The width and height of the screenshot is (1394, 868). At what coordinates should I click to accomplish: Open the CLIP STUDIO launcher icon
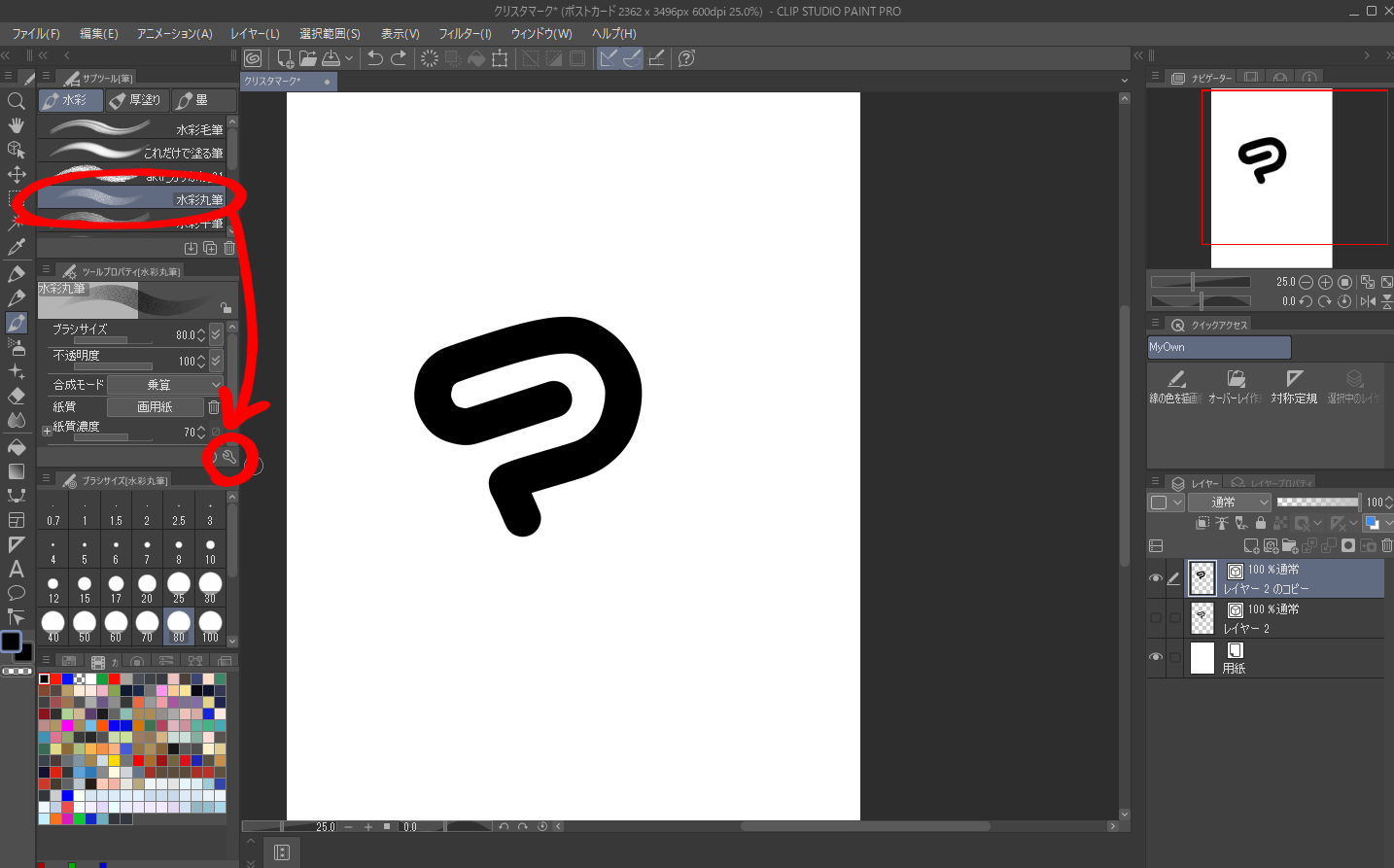click(253, 58)
